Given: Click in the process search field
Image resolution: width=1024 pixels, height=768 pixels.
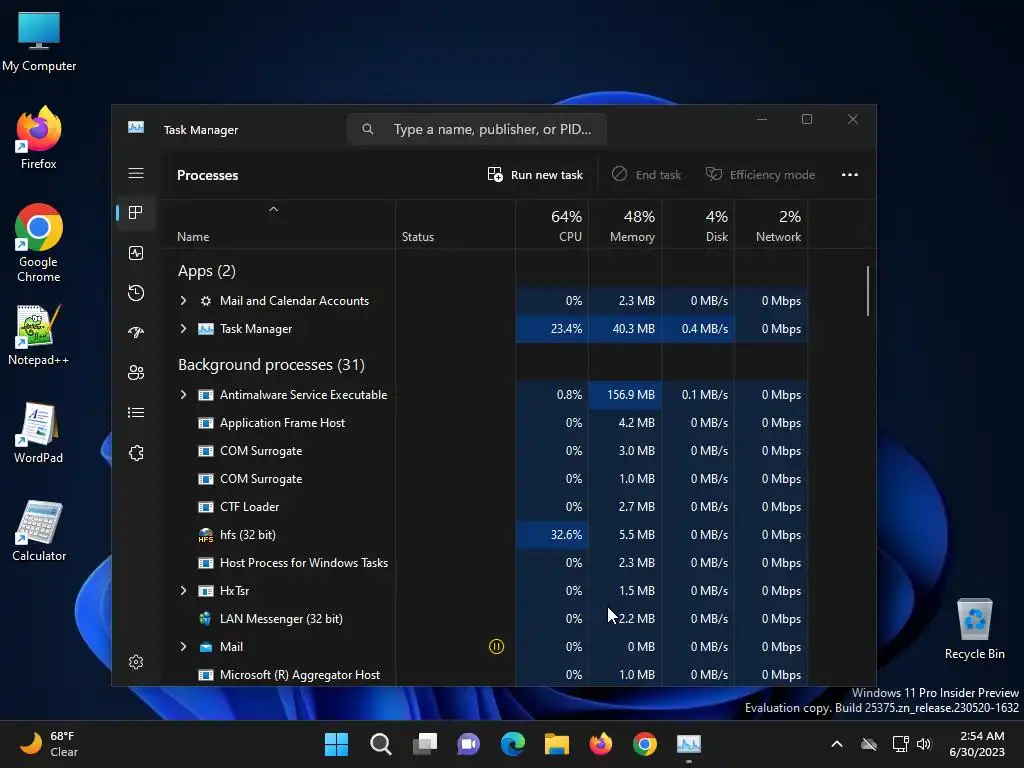Looking at the screenshot, I should [477, 129].
